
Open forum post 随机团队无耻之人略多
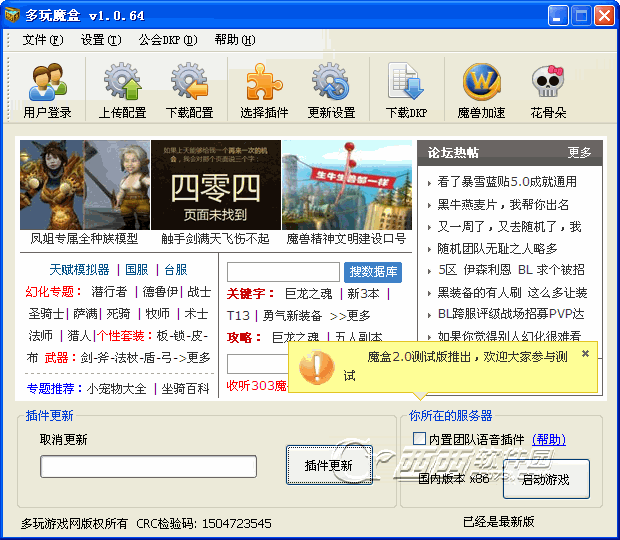click(x=497, y=249)
